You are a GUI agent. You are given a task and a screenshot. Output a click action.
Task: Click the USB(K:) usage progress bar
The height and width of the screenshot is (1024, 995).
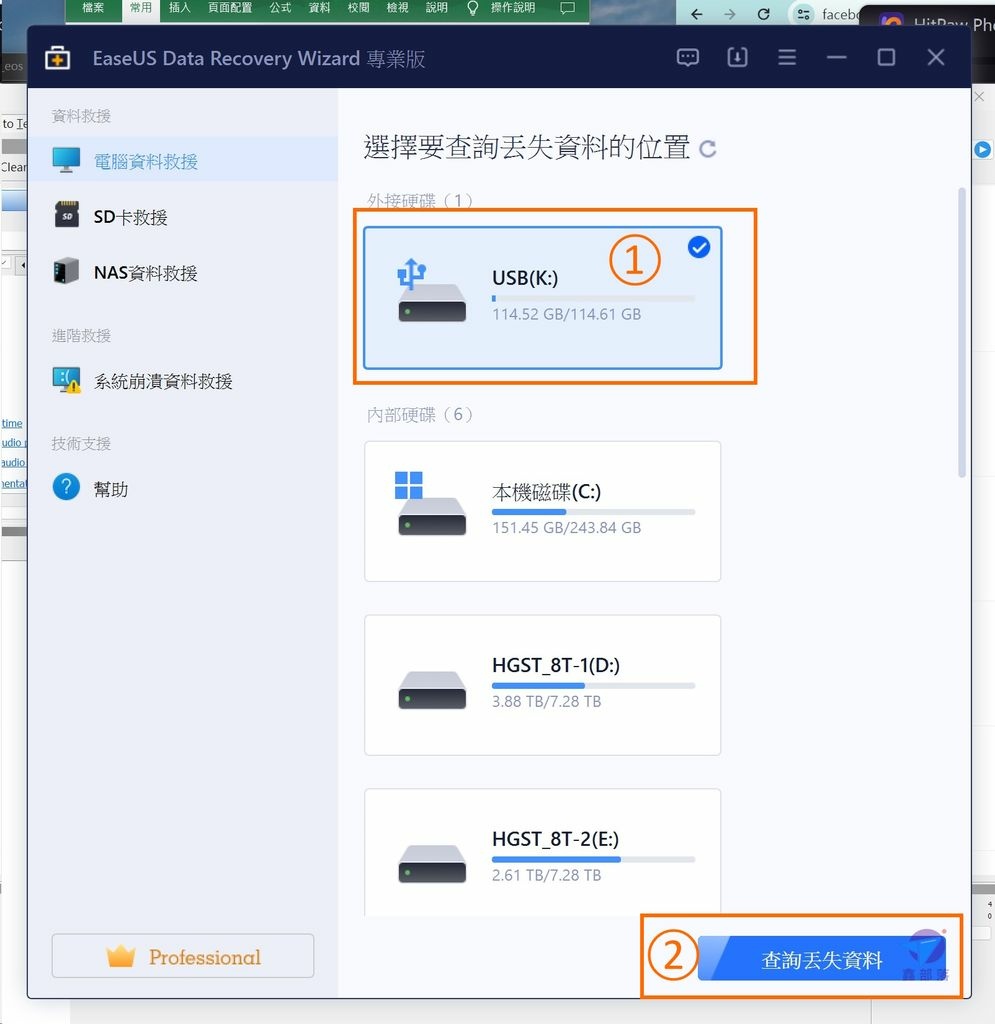[593, 298]
